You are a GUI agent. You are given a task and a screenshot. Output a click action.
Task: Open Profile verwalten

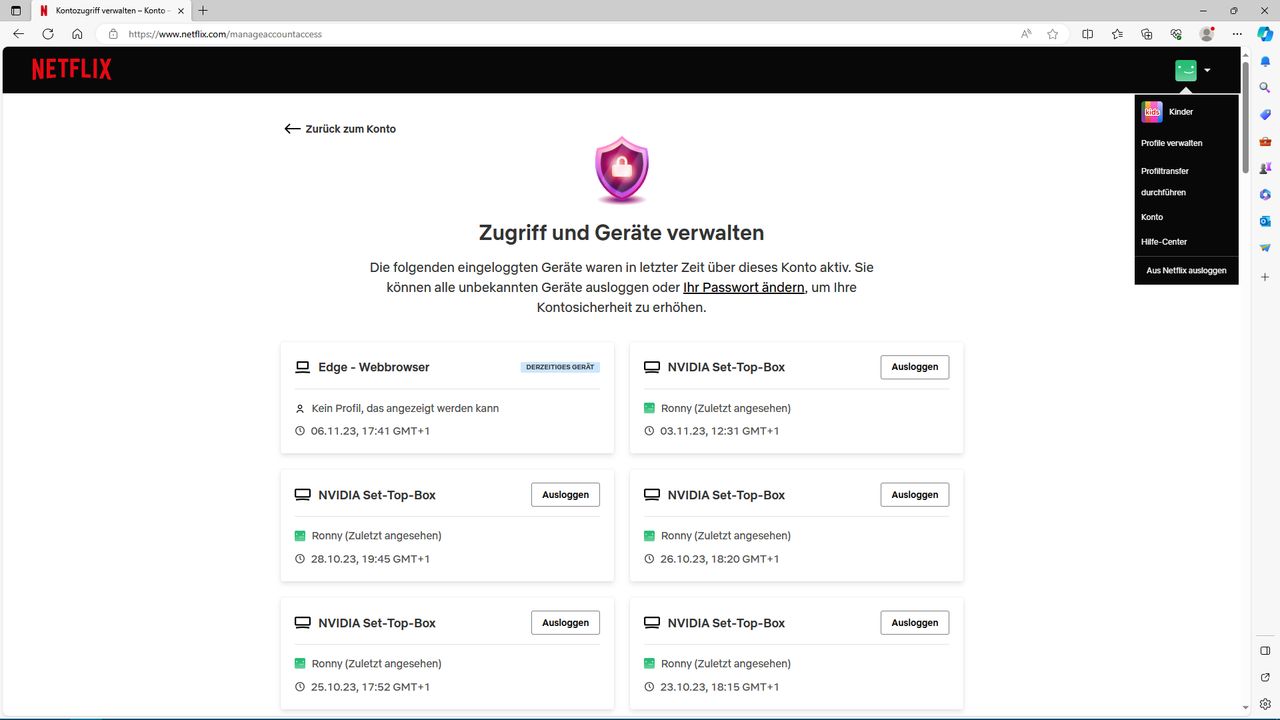[1171, 143]
